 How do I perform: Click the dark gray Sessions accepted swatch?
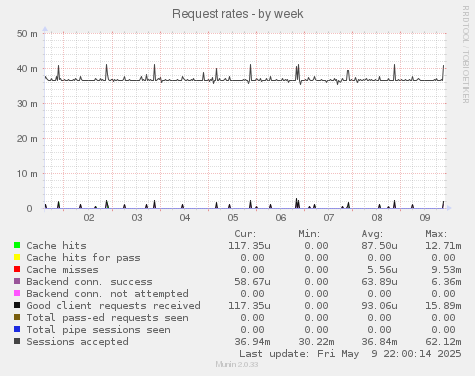17,341
